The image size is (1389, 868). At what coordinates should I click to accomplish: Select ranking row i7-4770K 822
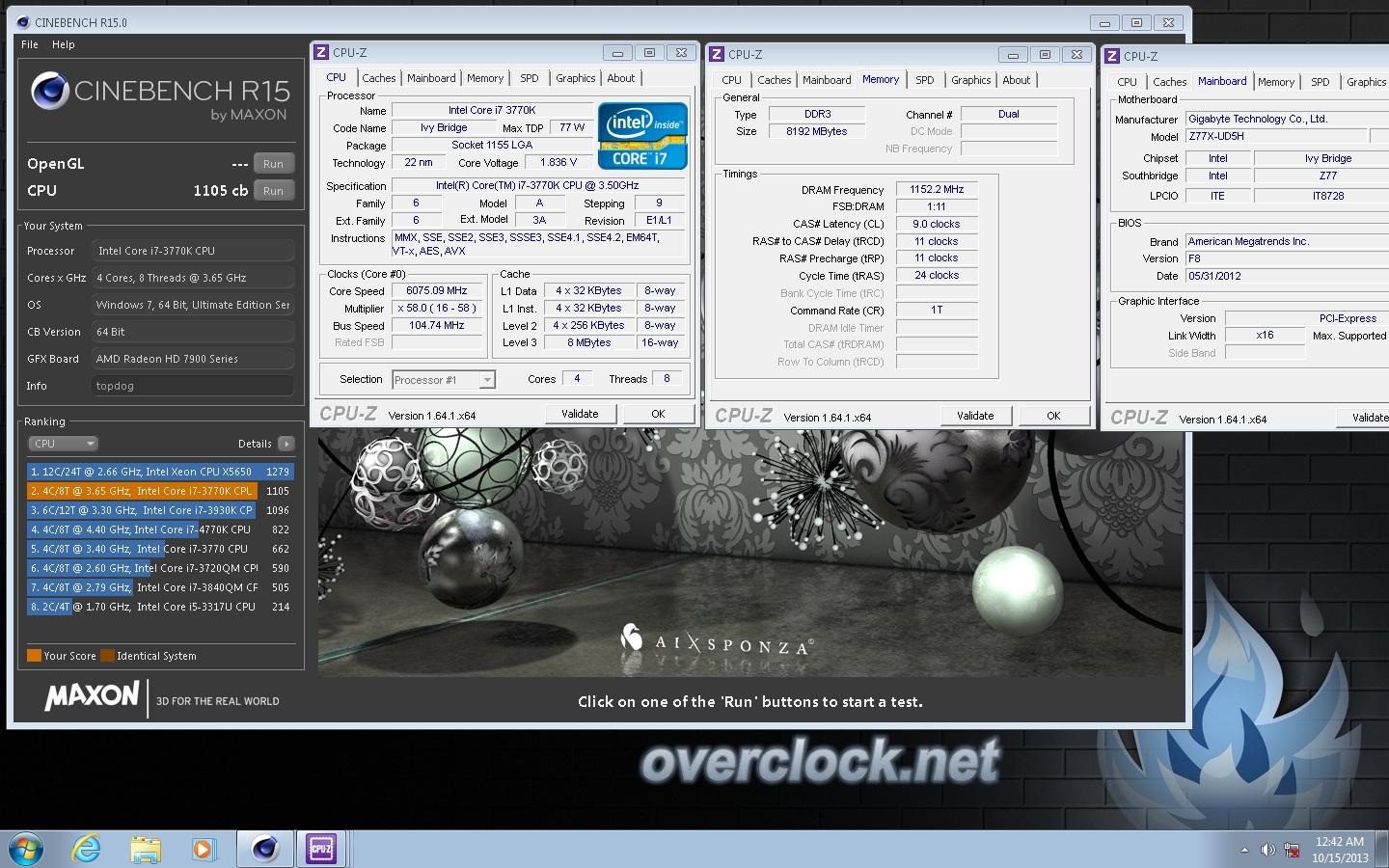pyautogui.click(x=160, y=529)
